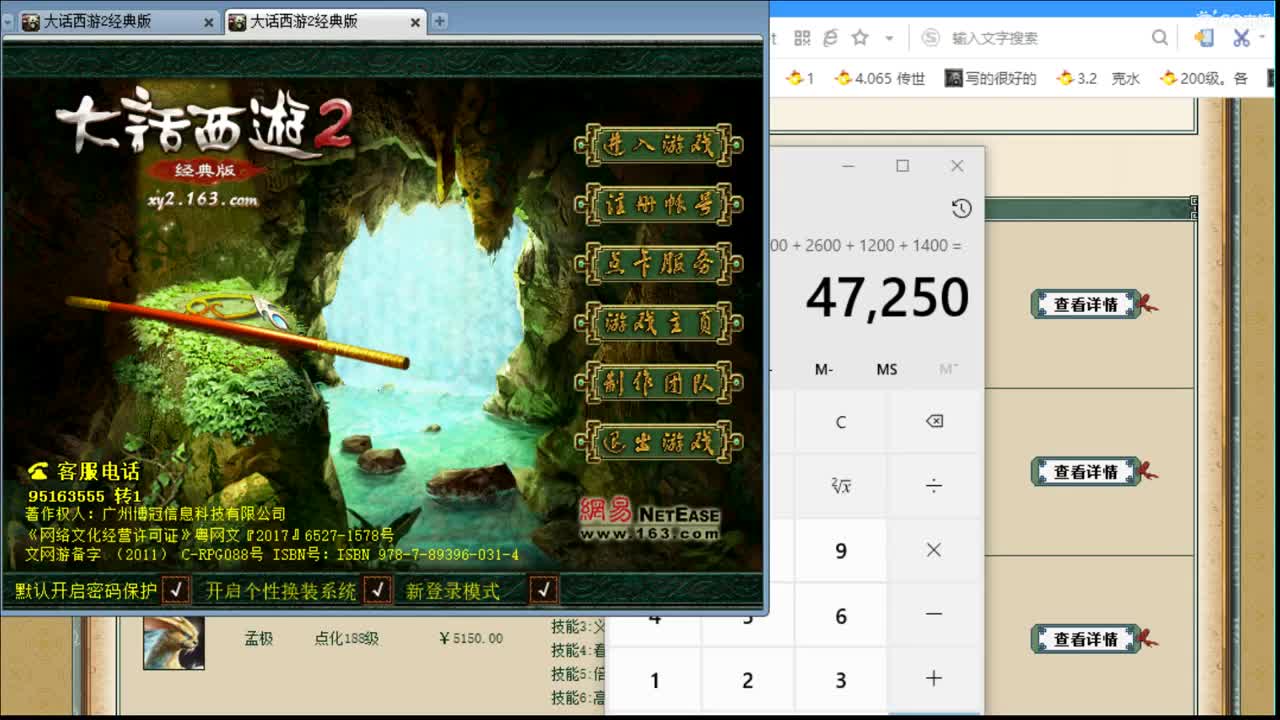This screenshot has width=1280, height=720.
Task: Click the 3 key on the calculator
Action: click(840, 680)
